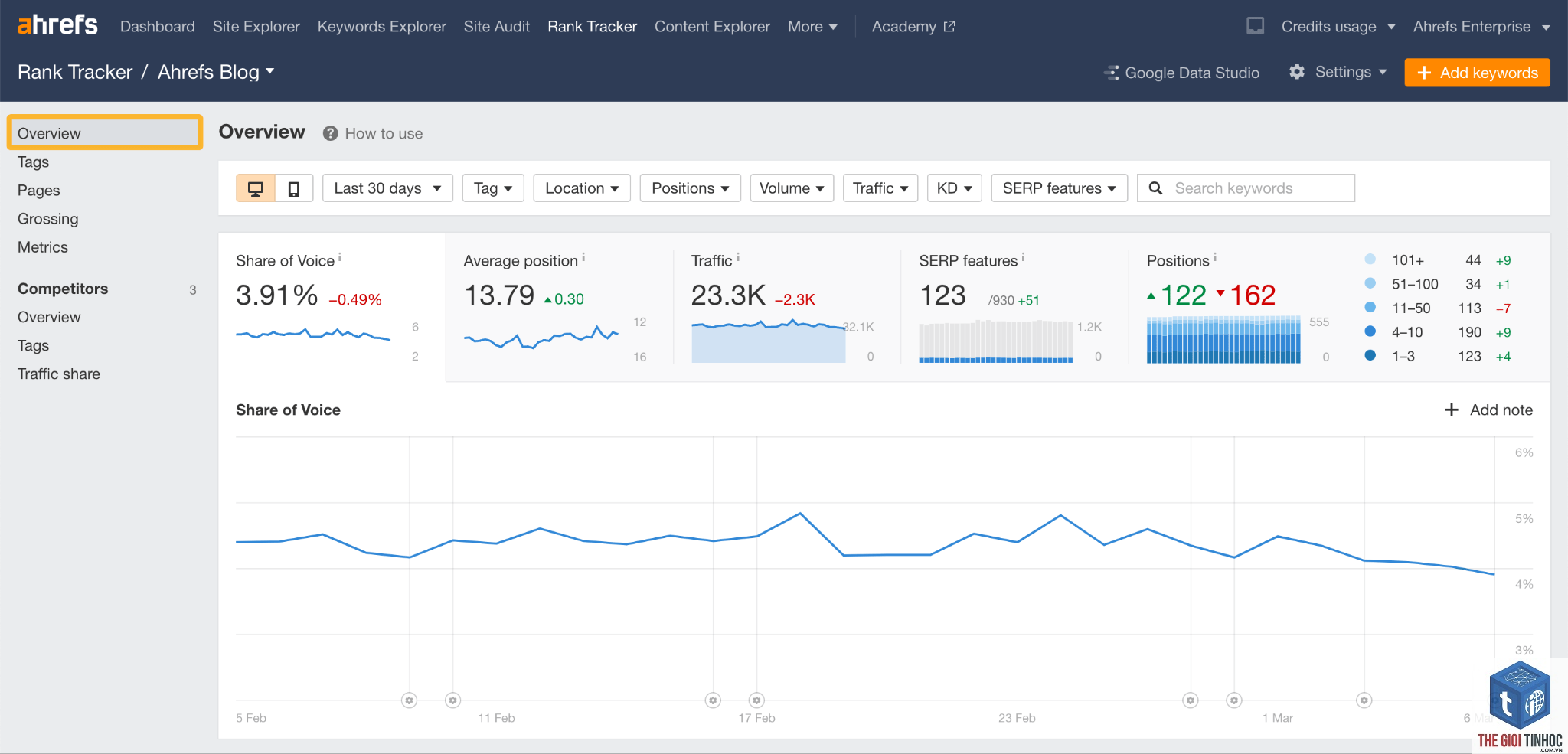
Task: Expand the More menu in top navigation
Action: coord(812,26)
